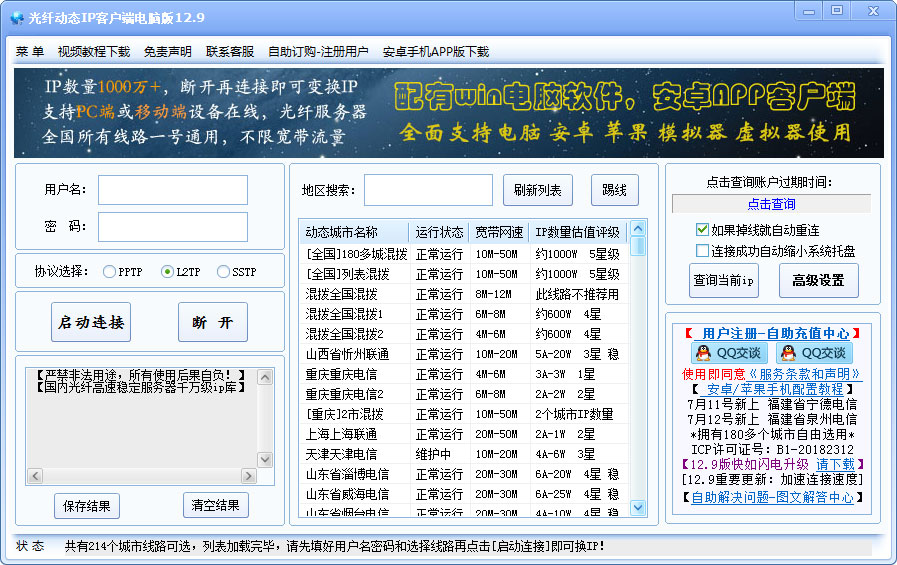The width and height of the screenshot is (897, 565).
Task: Click log box horizontal scroll right arrow
Action: tap(249, 476)
